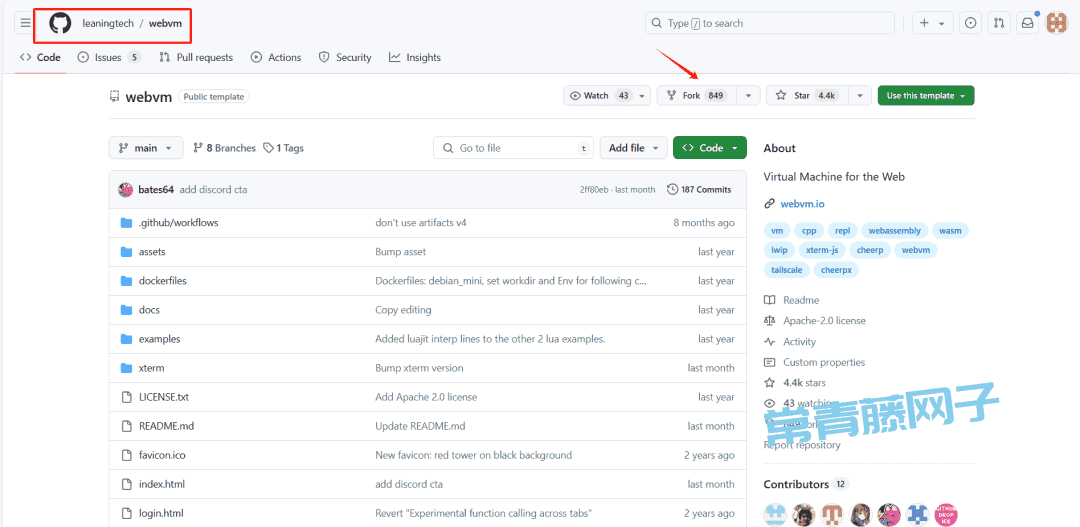Click the GitHub octocat logo

[x=60, y=23]
